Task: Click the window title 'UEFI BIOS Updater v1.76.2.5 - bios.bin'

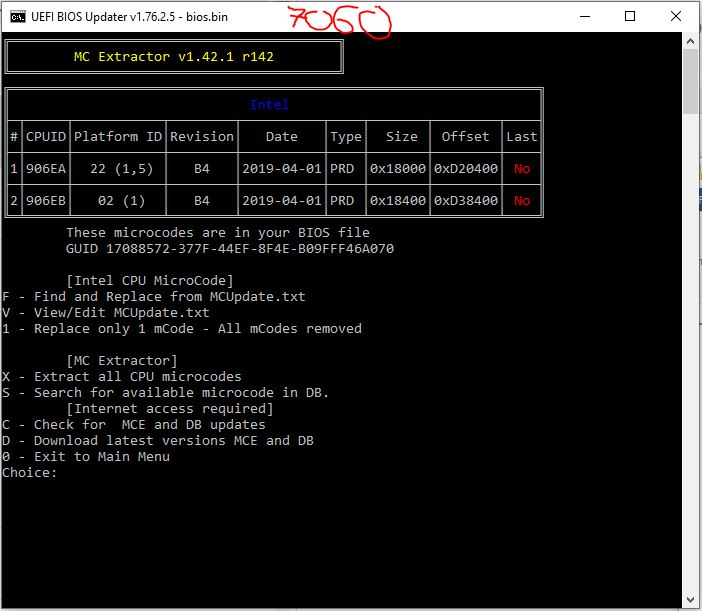Action: coord(129,17)
